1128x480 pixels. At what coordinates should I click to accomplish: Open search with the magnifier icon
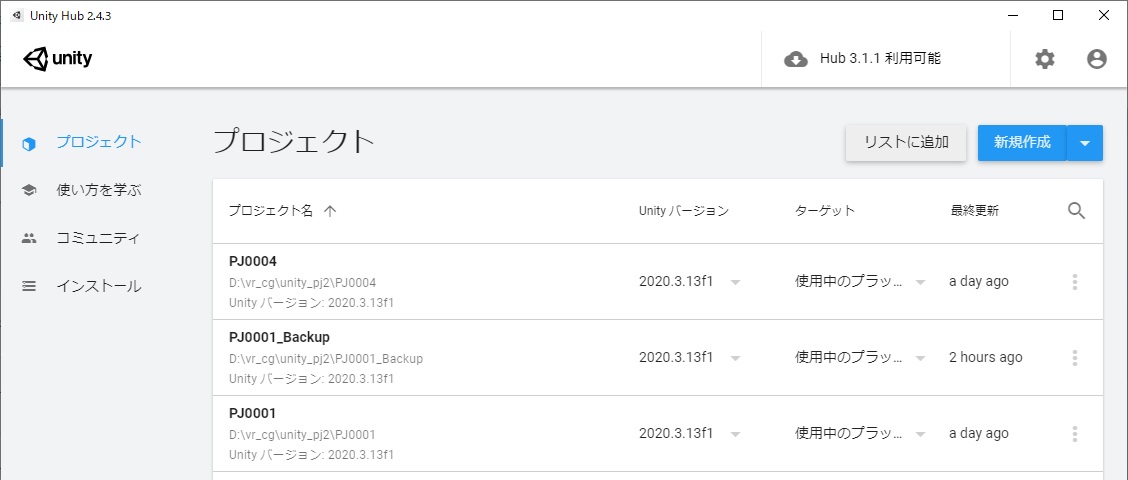click(x=1076, y=211)
